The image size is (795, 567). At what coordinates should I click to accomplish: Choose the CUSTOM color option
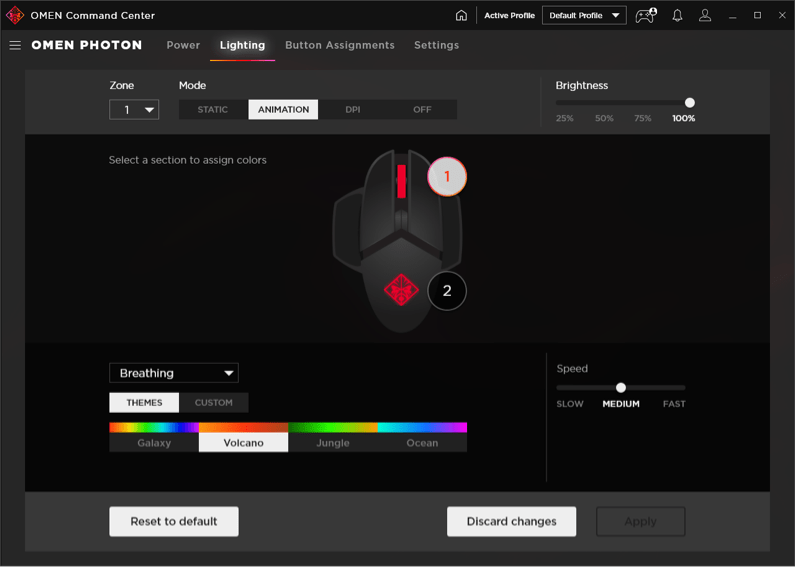click(x=213, y=403)
